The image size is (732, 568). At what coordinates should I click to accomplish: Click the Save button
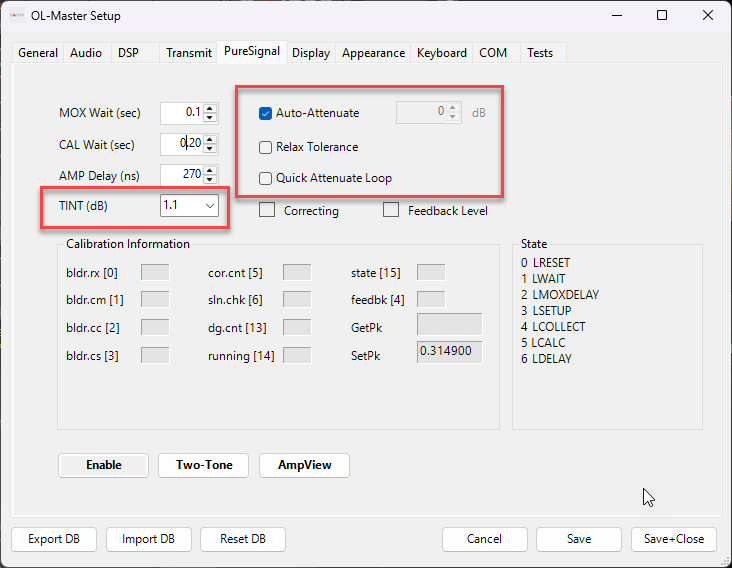pos(579,539)
